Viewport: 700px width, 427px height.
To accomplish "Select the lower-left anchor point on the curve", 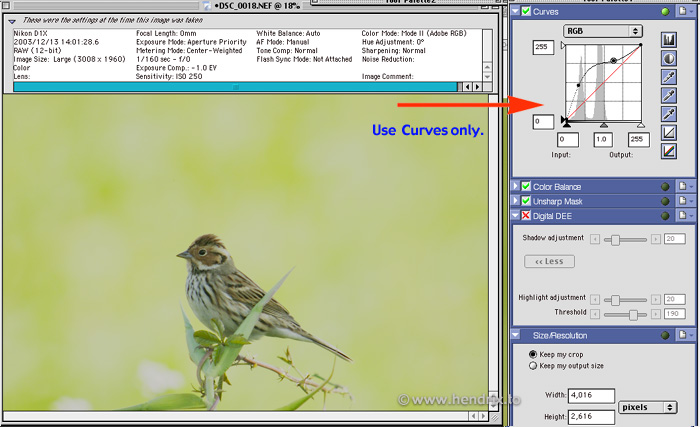I will tap(579, 85).
